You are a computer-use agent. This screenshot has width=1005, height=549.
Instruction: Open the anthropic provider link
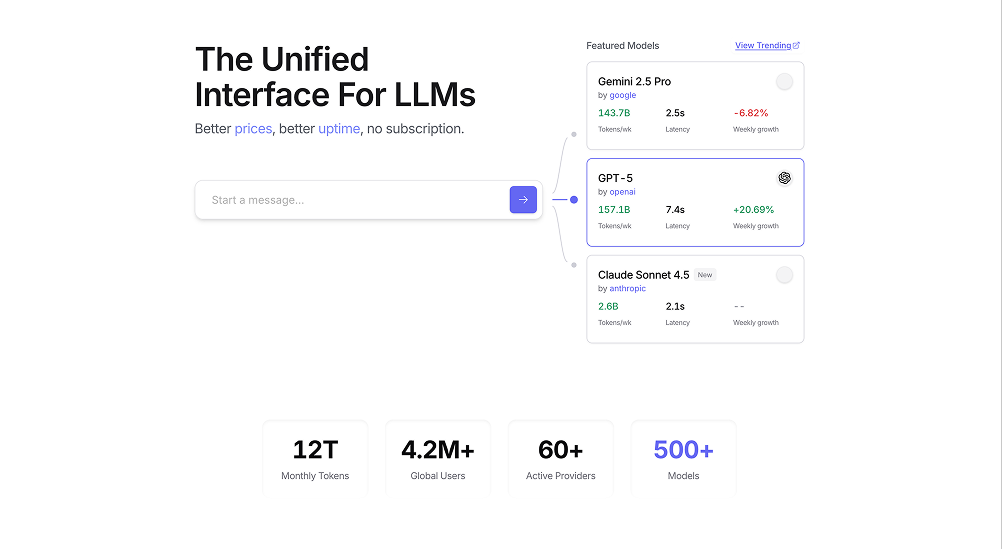628,289
